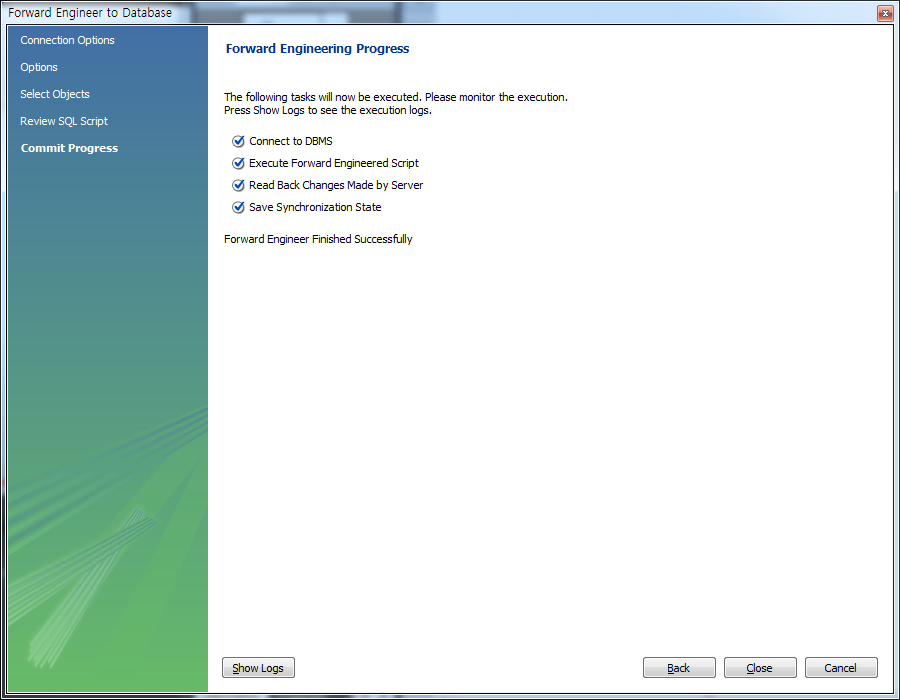Close the dialog using the title bar X
This screenshot has width=900, height=700.
[x=885, y=13]
